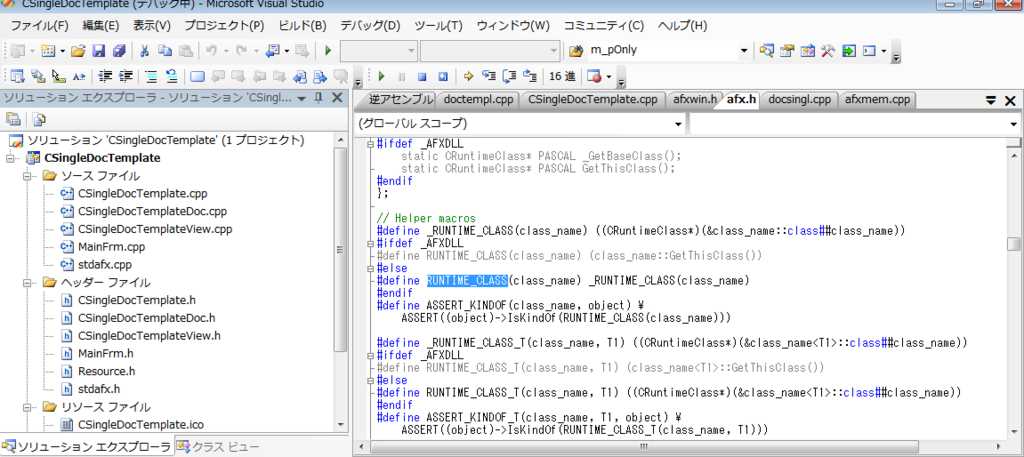Collapse the #ifdef _AFXDLL block at top
1024x457 pixels.
click(x=371, y=143)
